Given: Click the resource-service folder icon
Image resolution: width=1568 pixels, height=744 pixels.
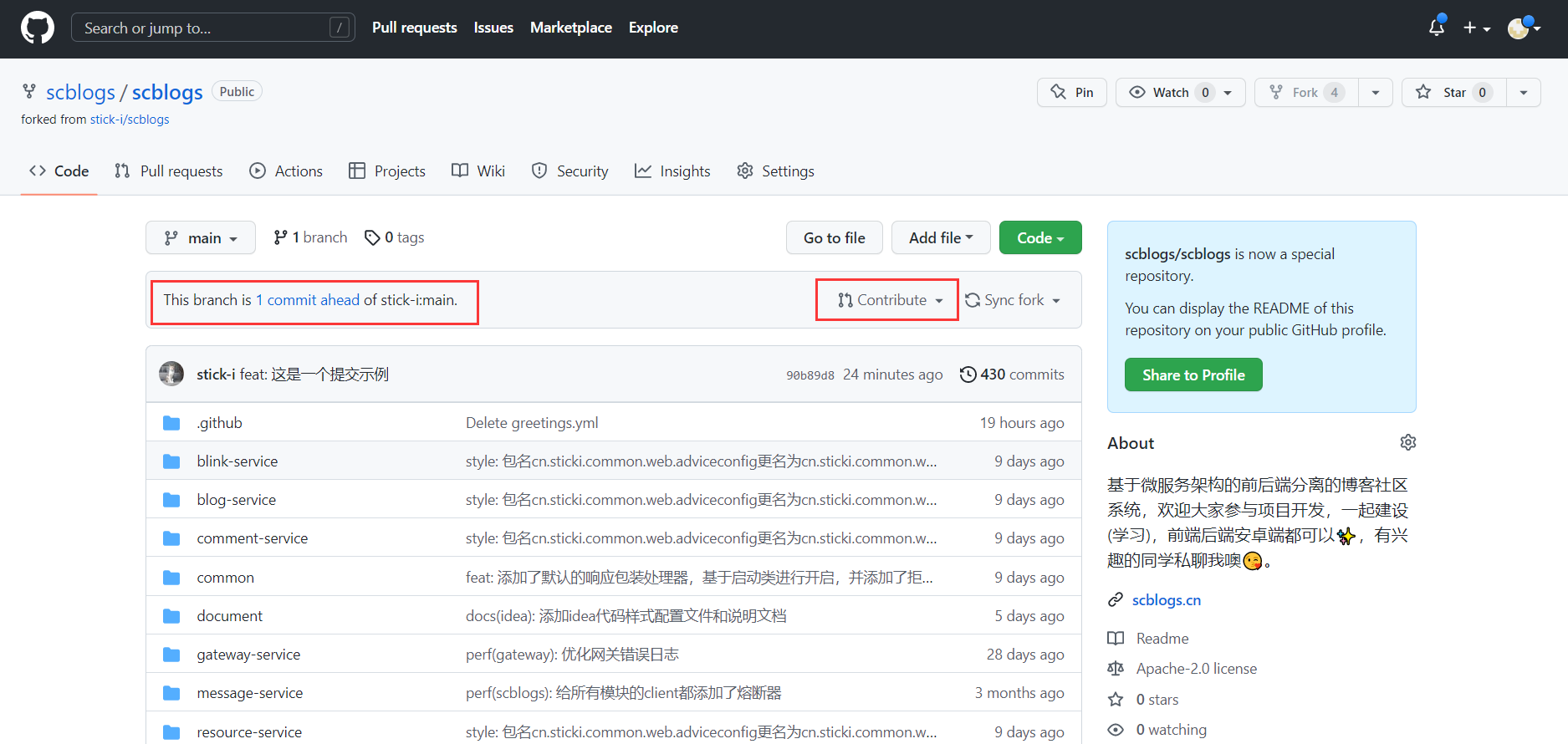Looking at the screenshot, I should point(171,732).
